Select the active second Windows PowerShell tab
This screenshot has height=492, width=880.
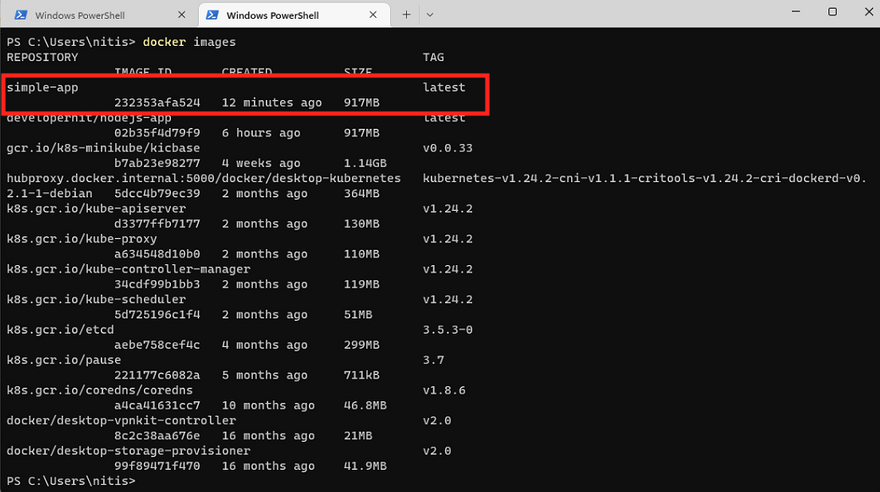point(281,15)
